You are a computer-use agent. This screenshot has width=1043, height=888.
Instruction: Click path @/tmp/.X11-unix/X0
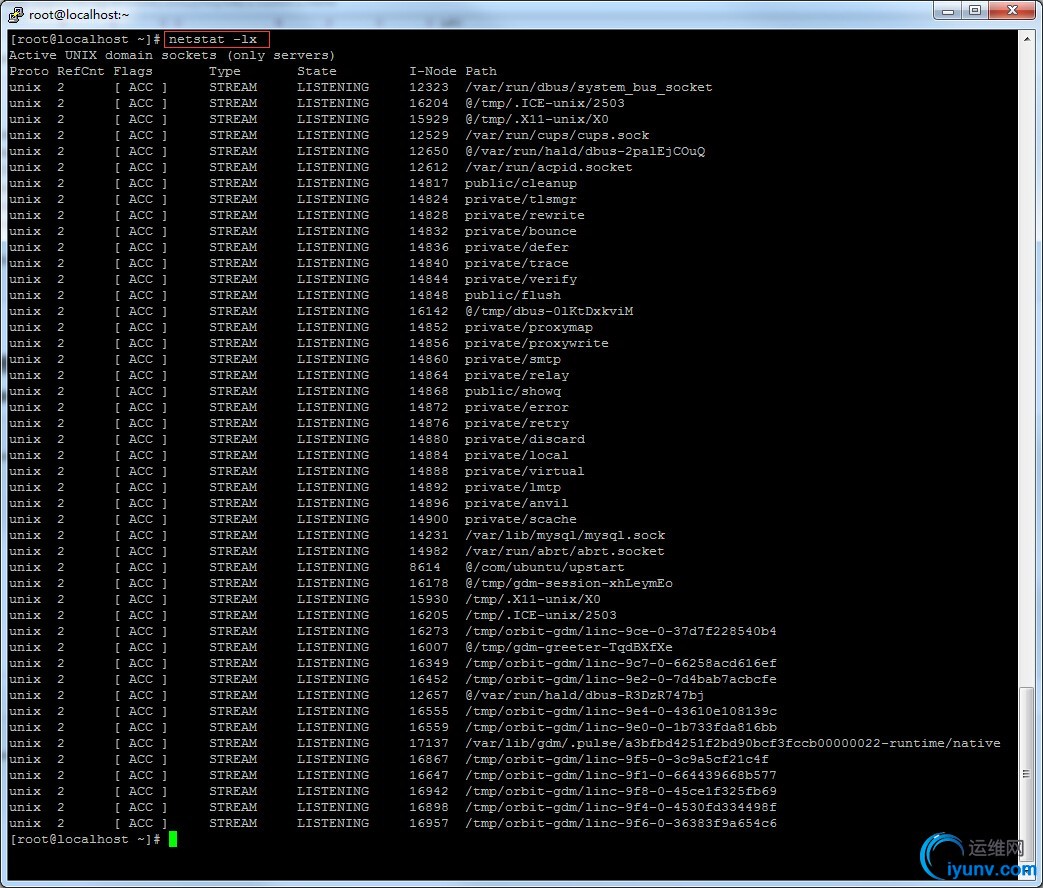pos(537,119)
